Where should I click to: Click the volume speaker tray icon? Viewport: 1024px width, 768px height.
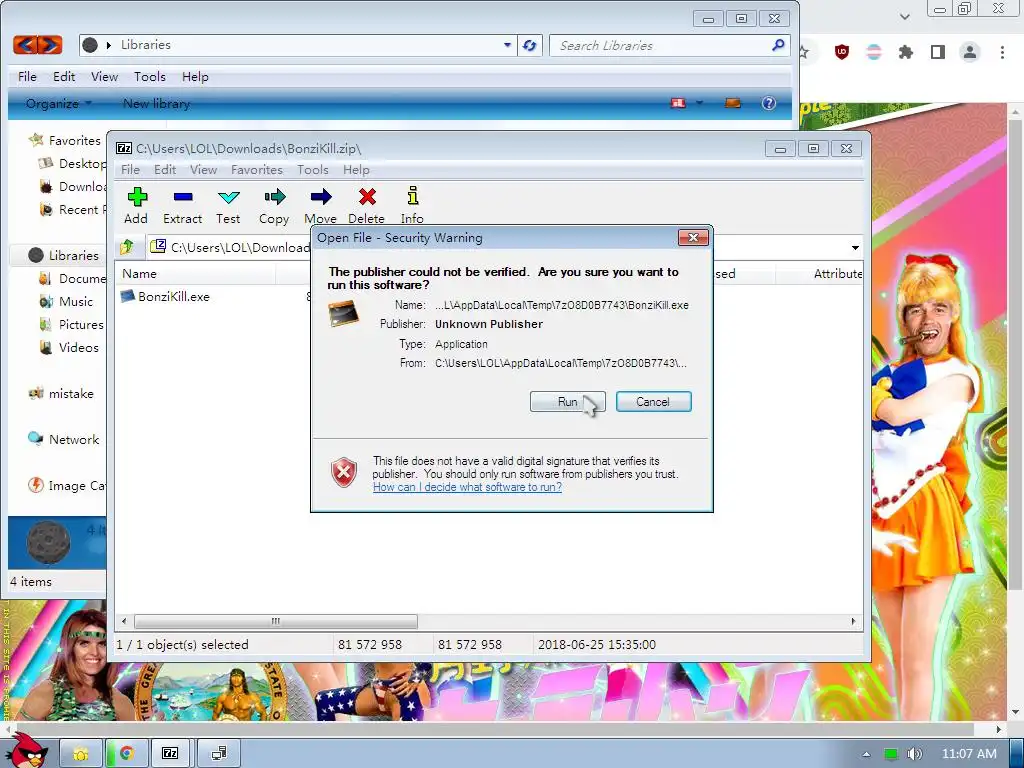click(x=914, y=754)
